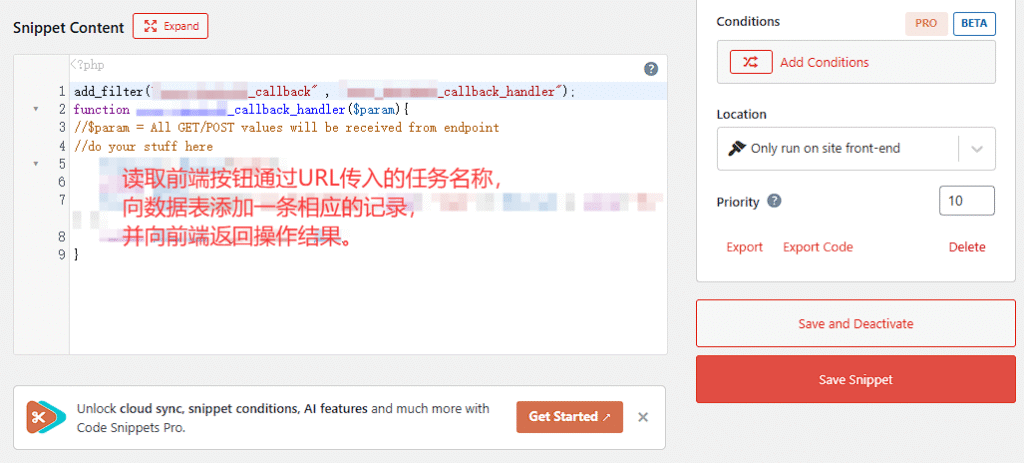The image size is (1024, 463).
Task: Click the BETA badge next to Conditions
Action: point(974,24)
